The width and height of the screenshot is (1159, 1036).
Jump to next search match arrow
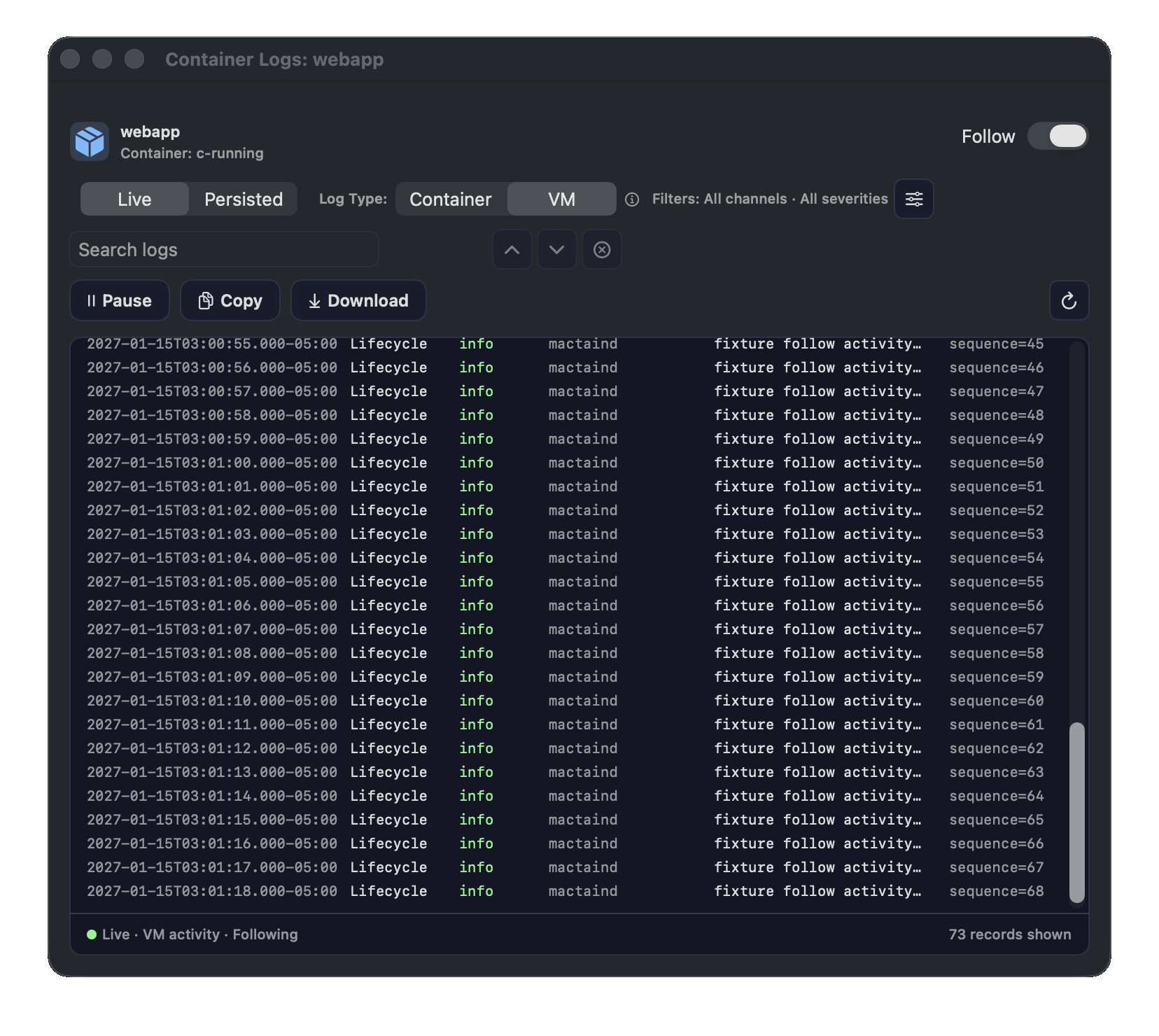[556, 250]
